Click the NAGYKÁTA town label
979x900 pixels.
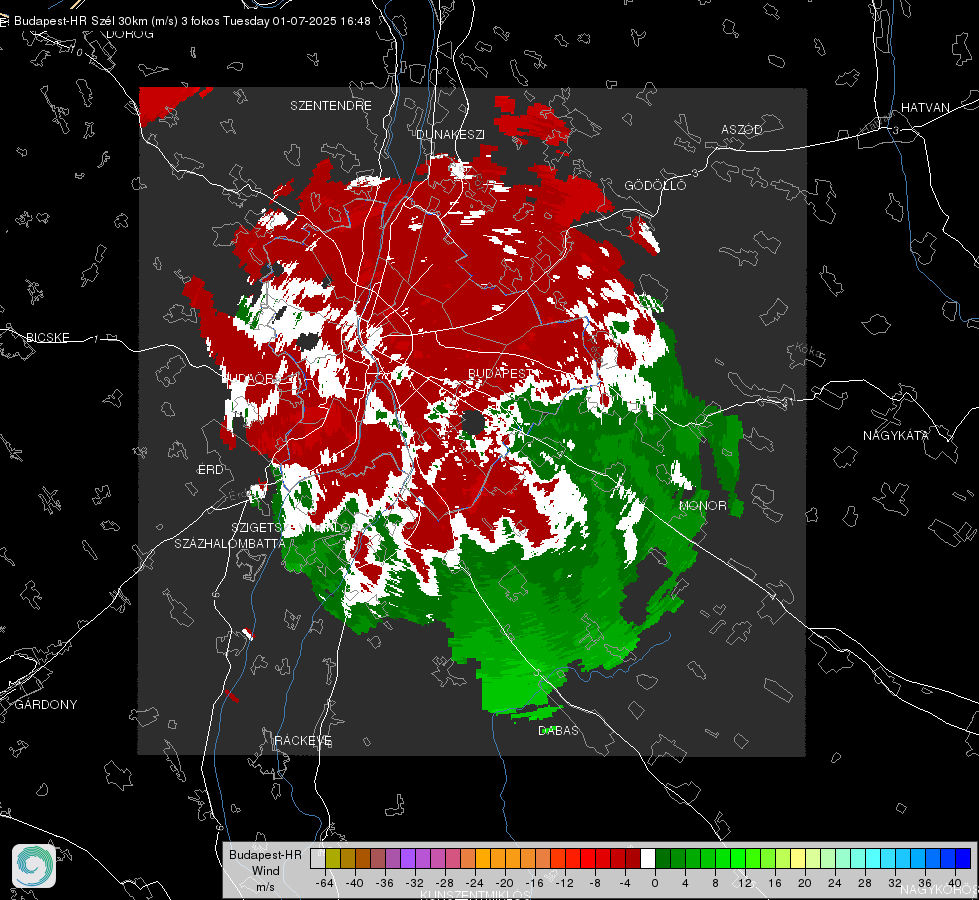(x=896, y=435)
